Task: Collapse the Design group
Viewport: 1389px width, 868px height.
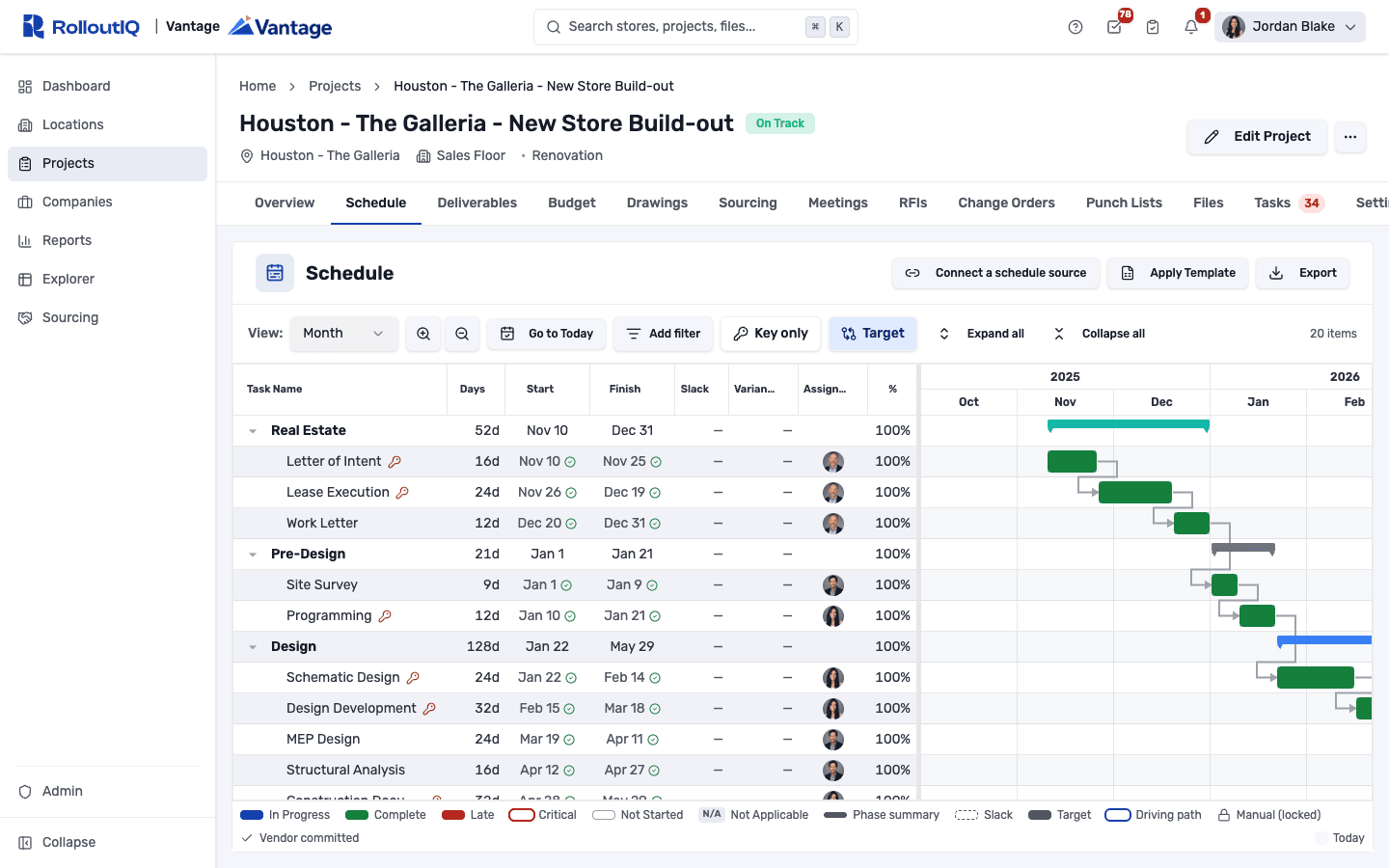Action: click(x=253, y=647)
